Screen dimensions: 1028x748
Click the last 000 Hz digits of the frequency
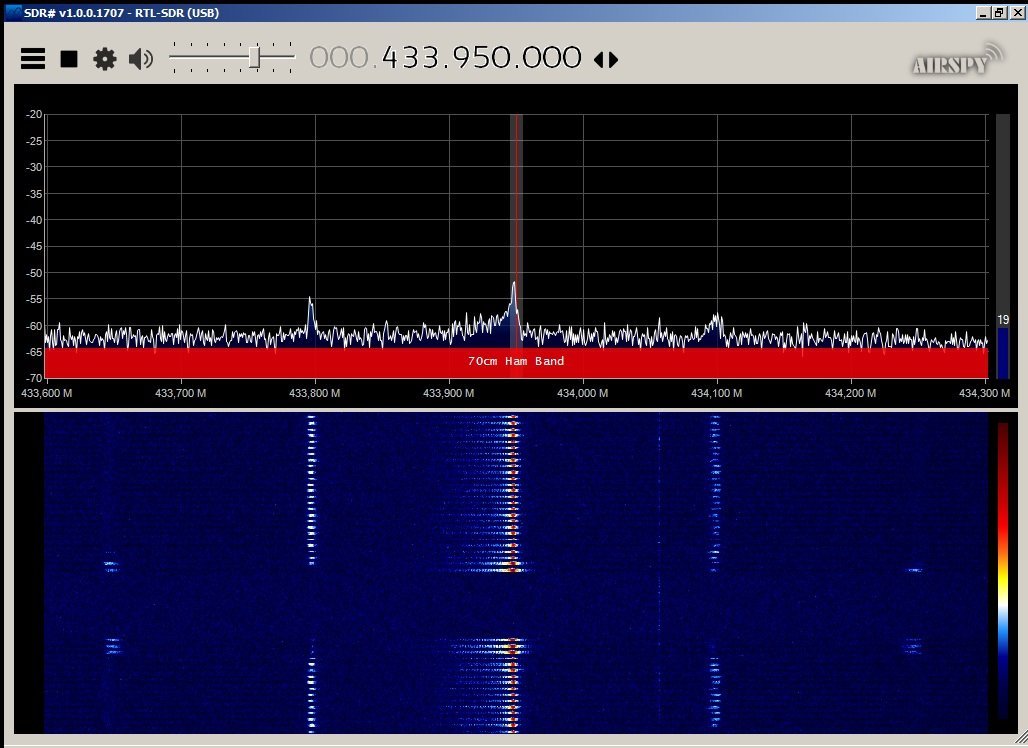point(552,58)
